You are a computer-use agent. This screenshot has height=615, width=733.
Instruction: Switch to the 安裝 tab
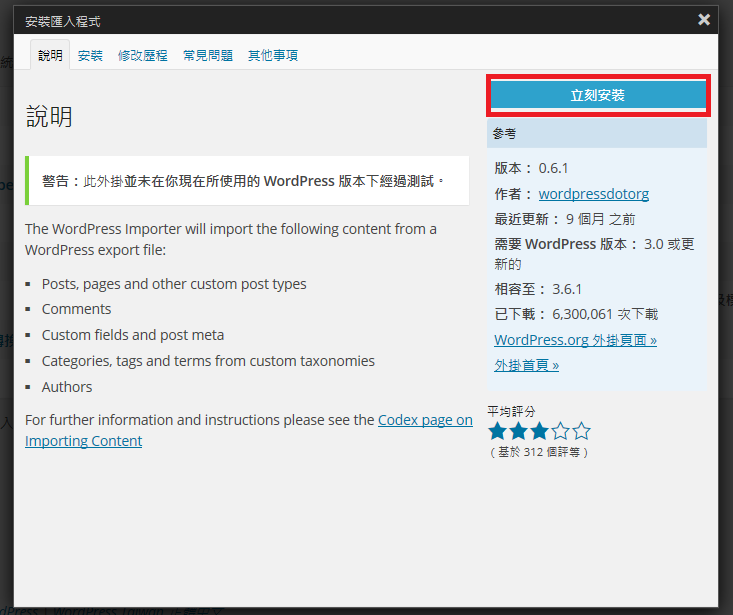point(90,56)
